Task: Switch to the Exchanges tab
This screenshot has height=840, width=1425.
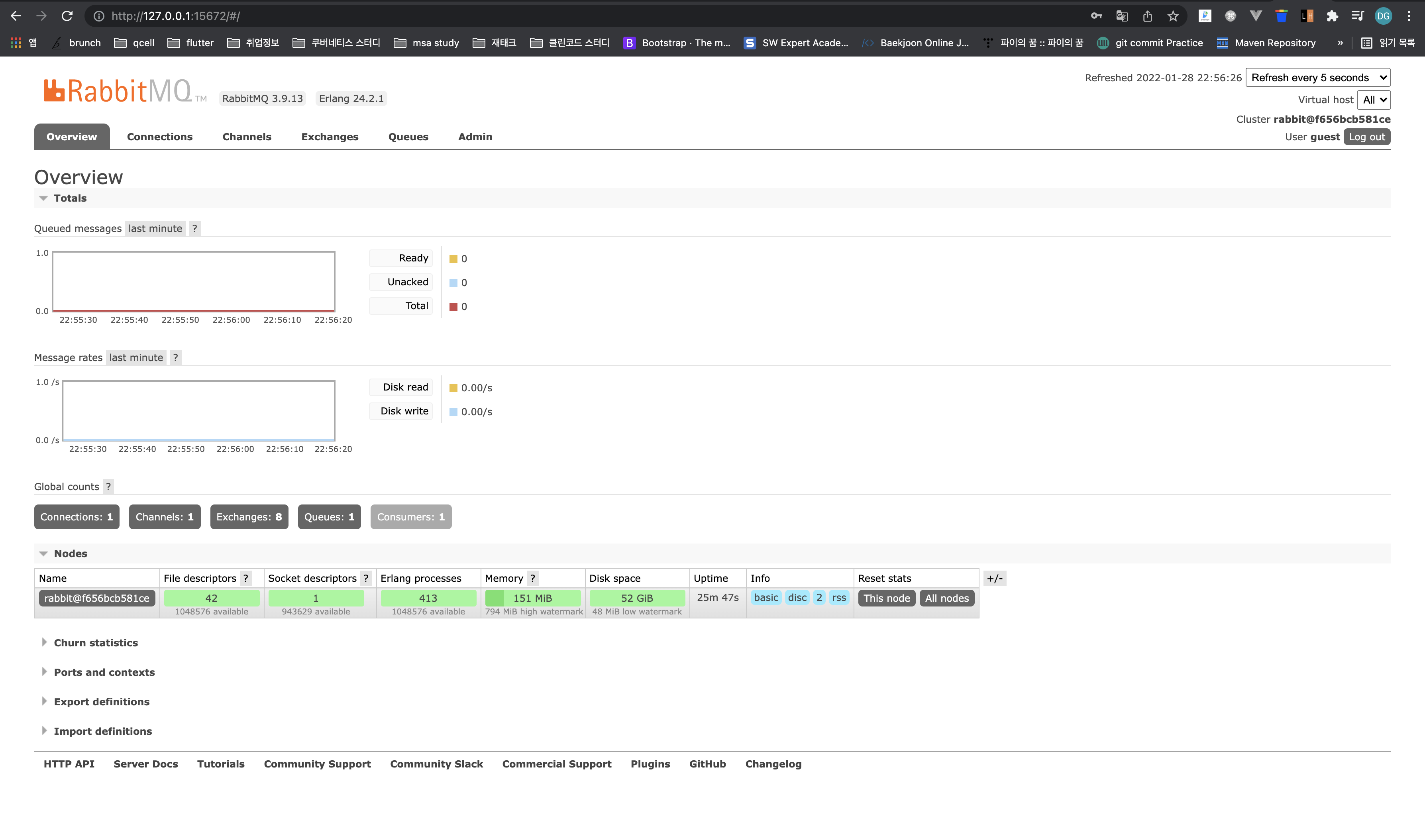Action: click(x=330, y=137)
